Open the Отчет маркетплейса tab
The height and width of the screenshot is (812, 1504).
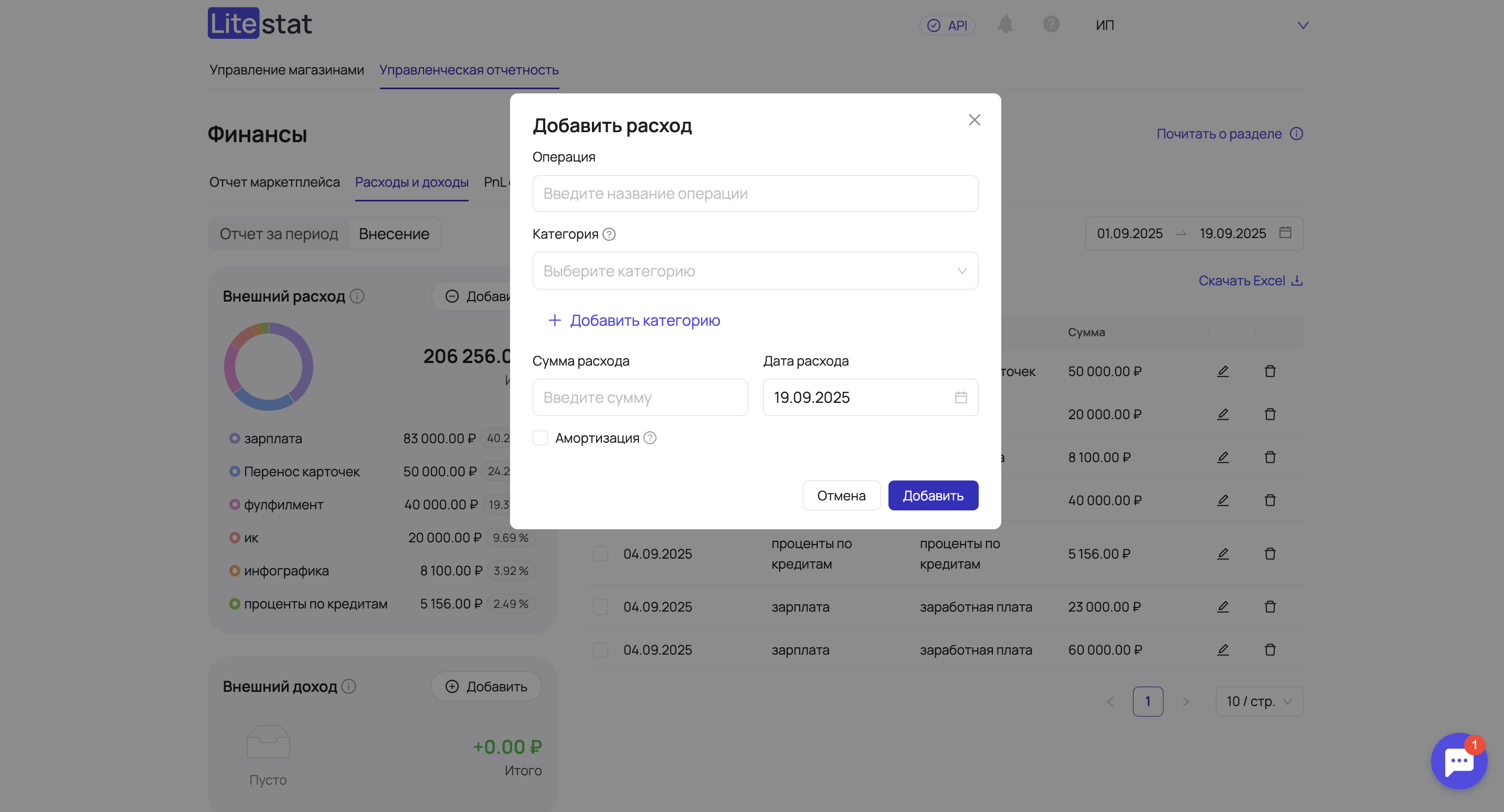pyautogui.click(x=274, y=182)
